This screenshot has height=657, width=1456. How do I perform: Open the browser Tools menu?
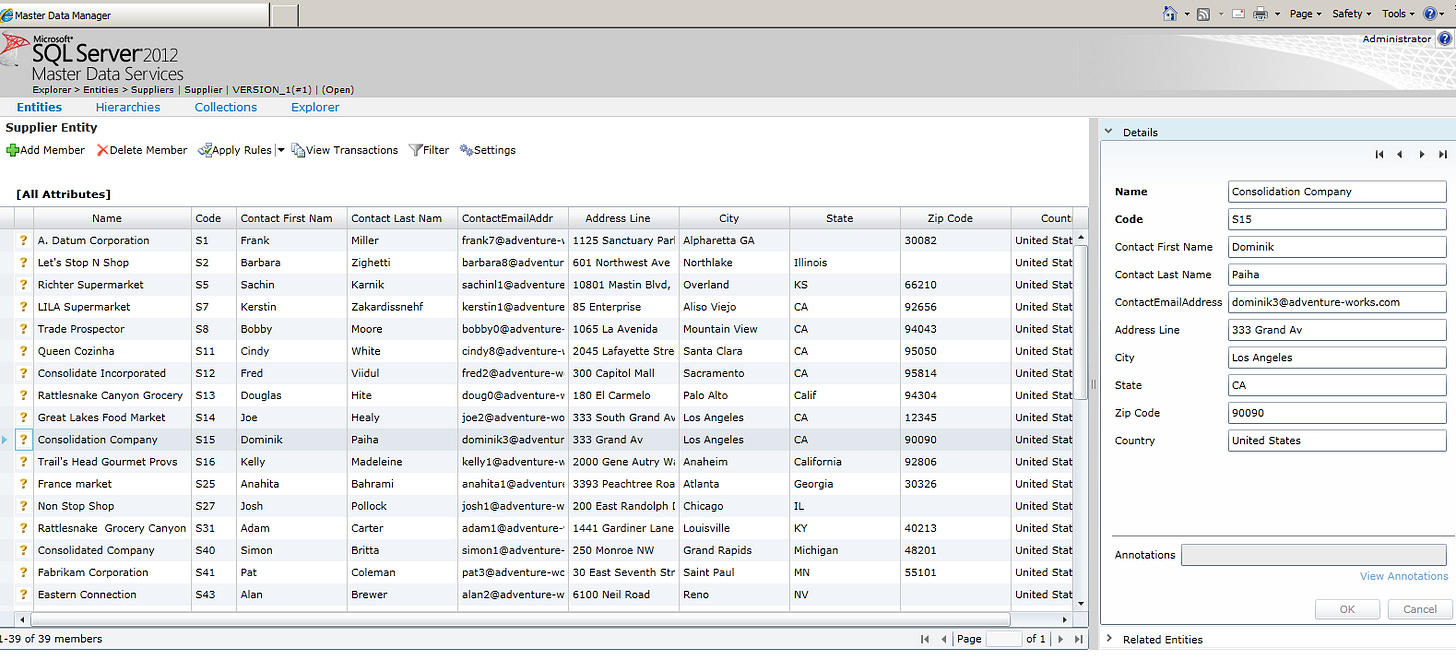pos(1398,14)
